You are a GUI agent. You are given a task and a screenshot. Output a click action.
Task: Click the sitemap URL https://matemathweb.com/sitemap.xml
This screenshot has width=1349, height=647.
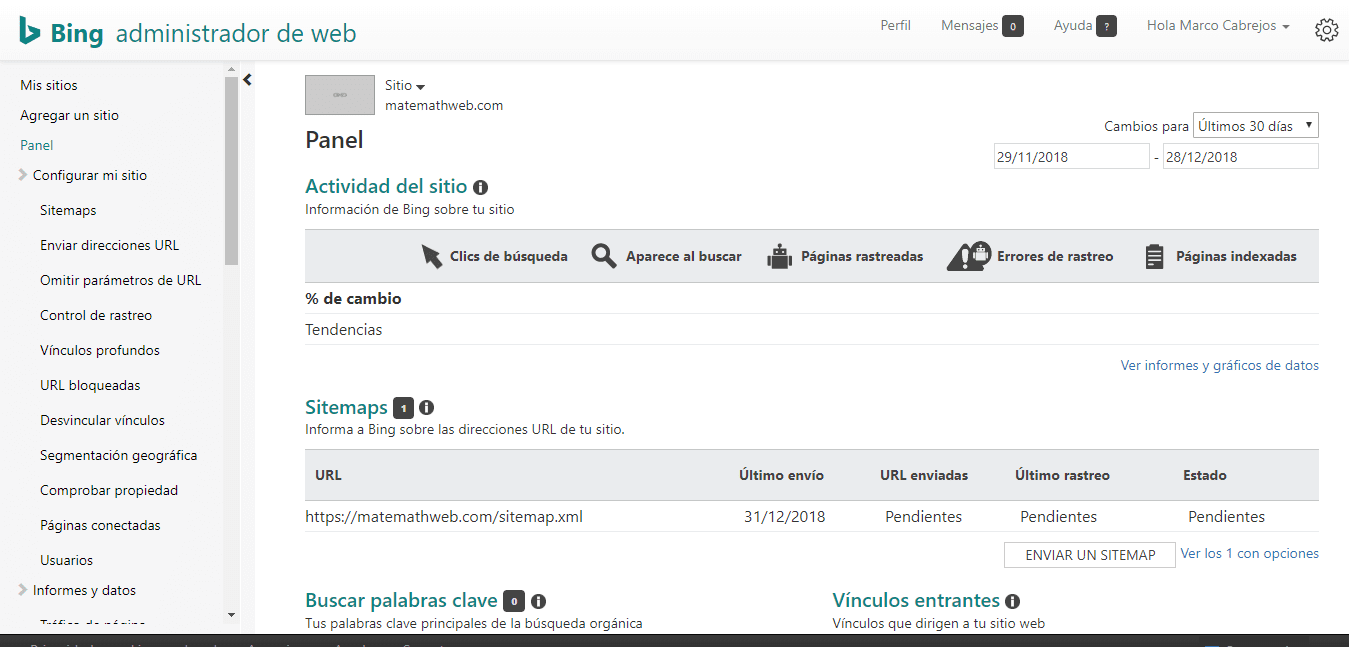(444, 517)
